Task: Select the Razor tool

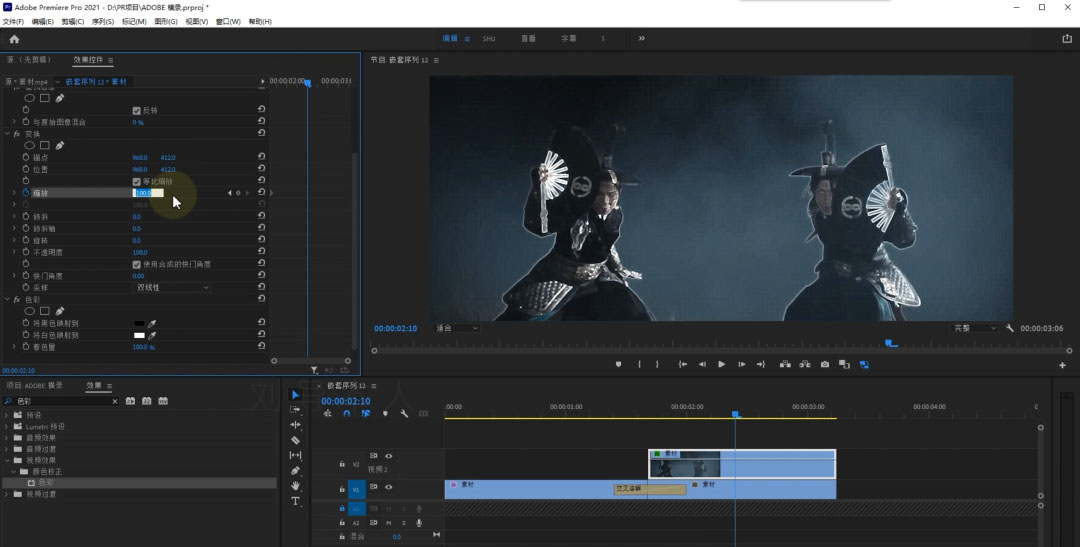Action: click(295, 440)
